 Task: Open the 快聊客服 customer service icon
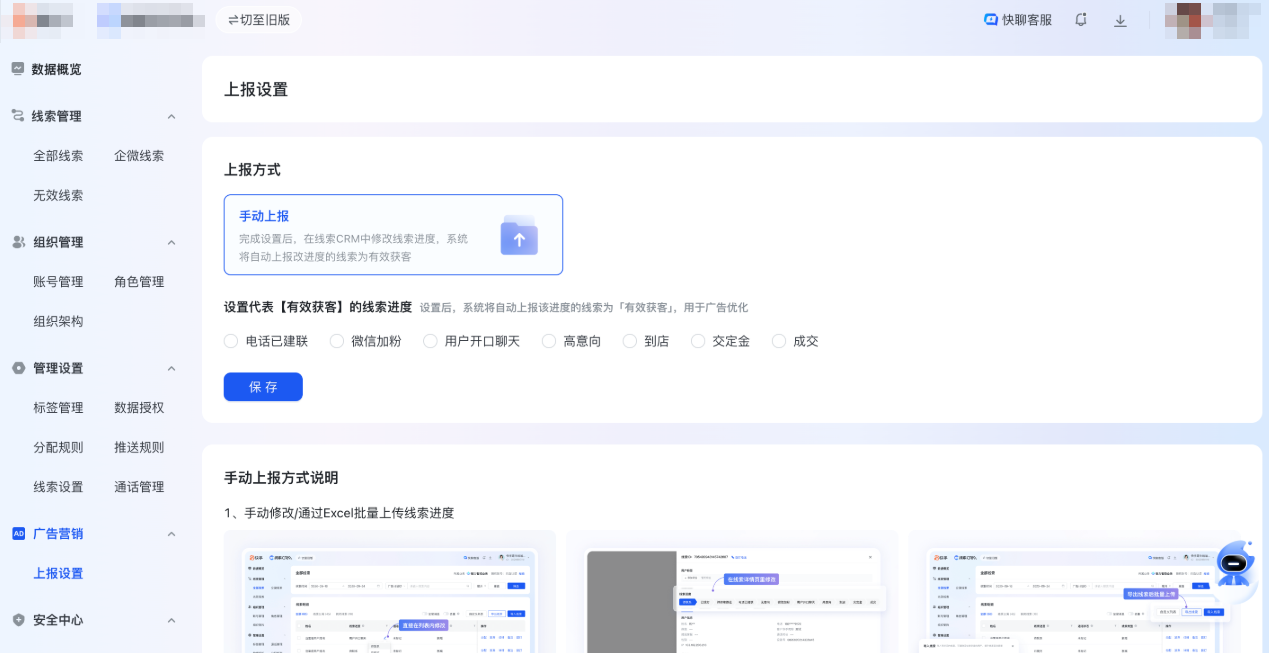pyautogui.click(x=990, y=18)
